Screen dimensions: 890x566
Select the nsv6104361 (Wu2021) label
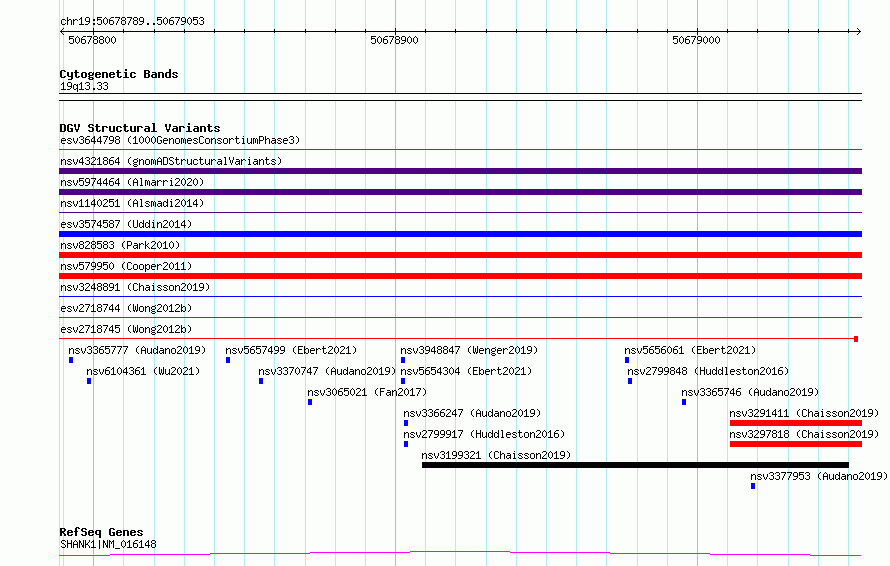click(x=143, y=371)
